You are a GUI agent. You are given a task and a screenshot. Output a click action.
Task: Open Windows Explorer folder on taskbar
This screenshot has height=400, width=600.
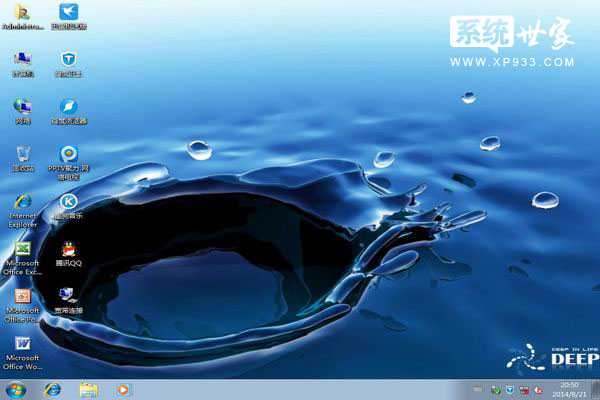point(88,389)
